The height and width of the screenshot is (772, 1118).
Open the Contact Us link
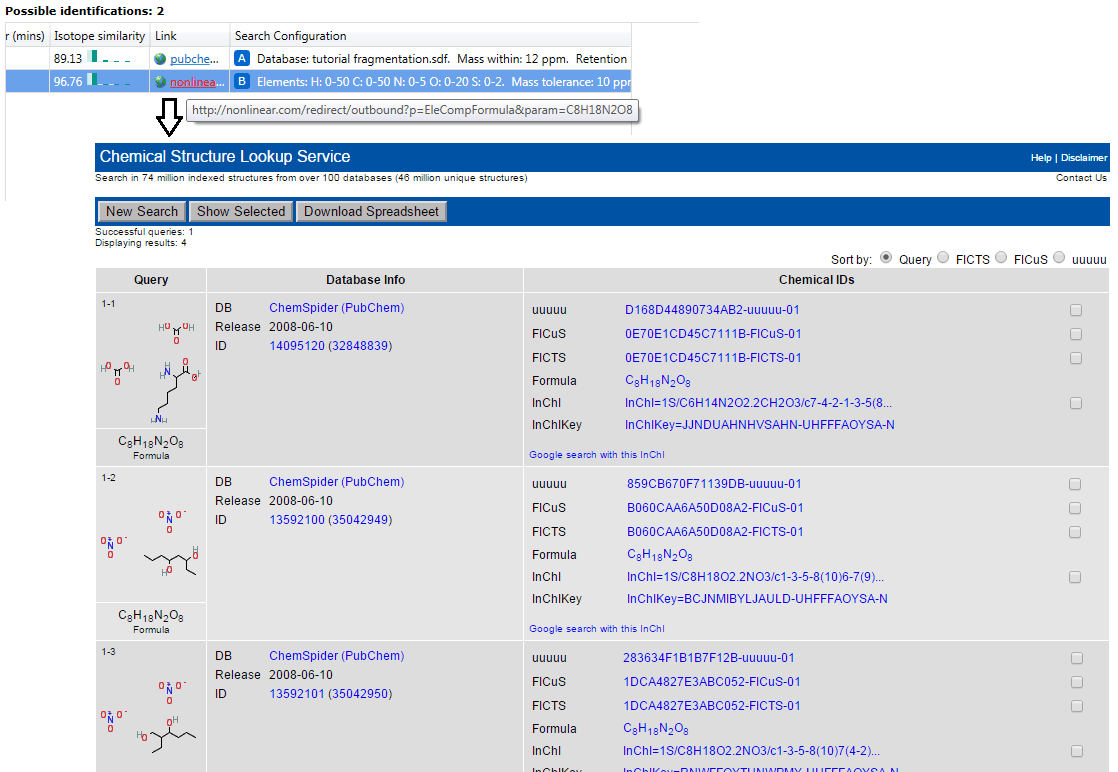(x=1081, y=177)
